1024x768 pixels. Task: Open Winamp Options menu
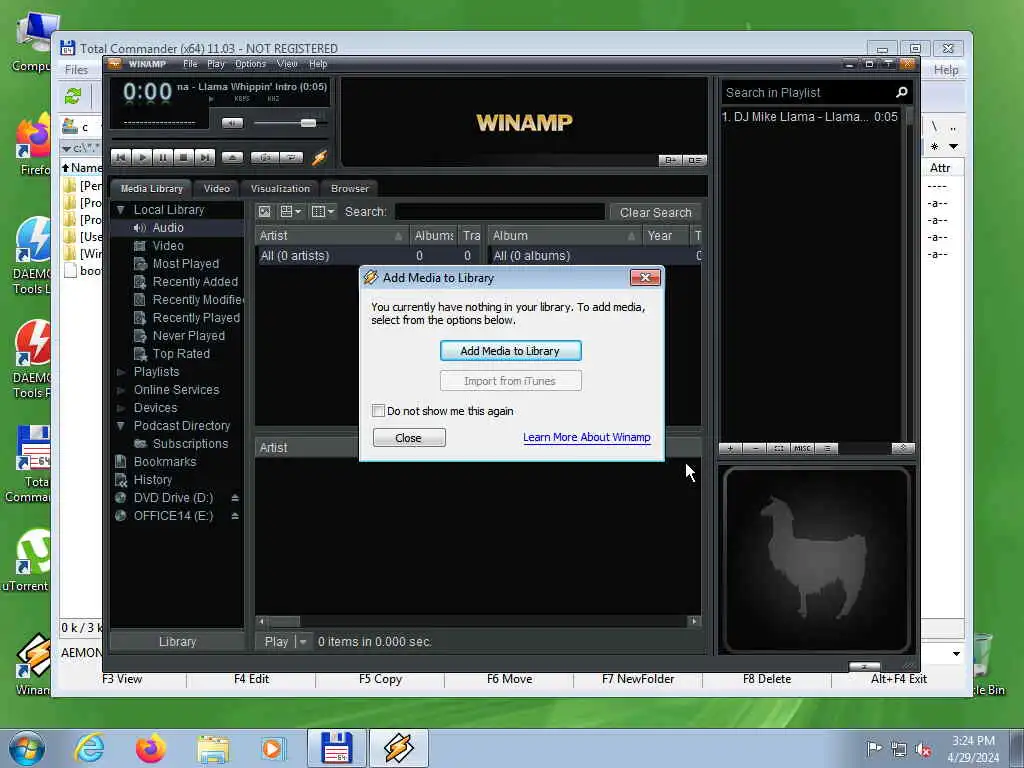point(250,64)
